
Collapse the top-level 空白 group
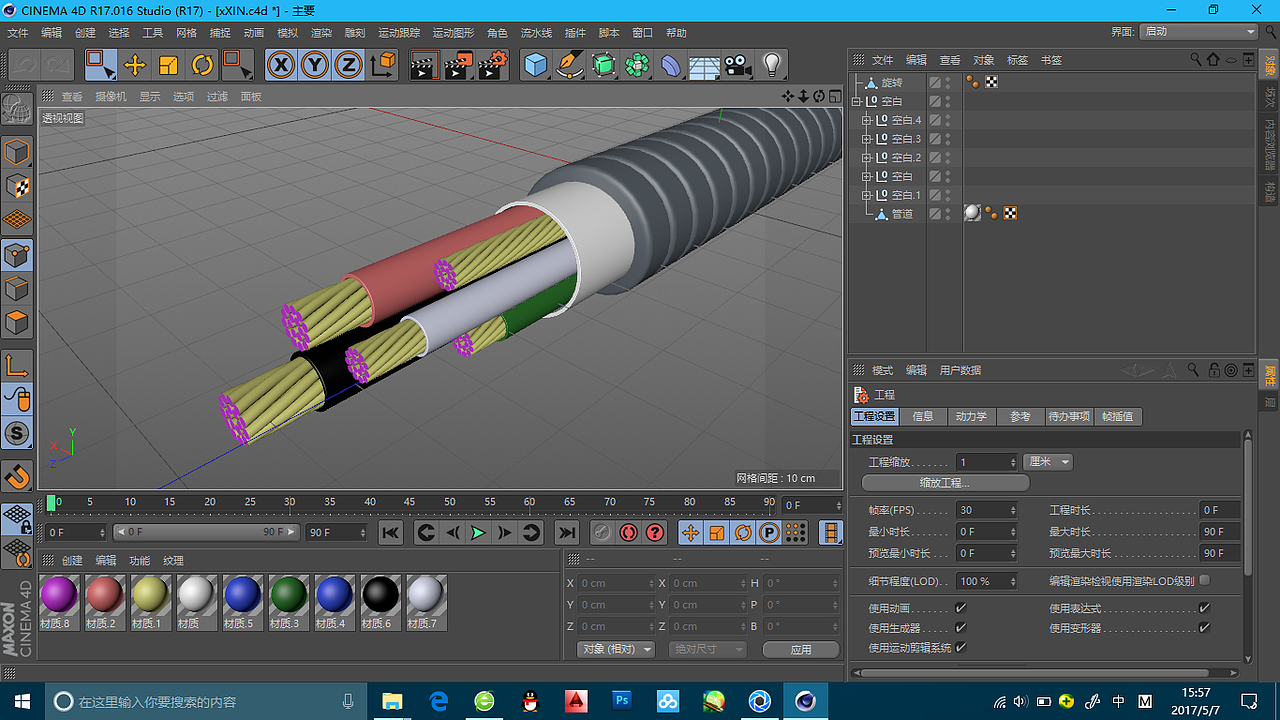856,101
